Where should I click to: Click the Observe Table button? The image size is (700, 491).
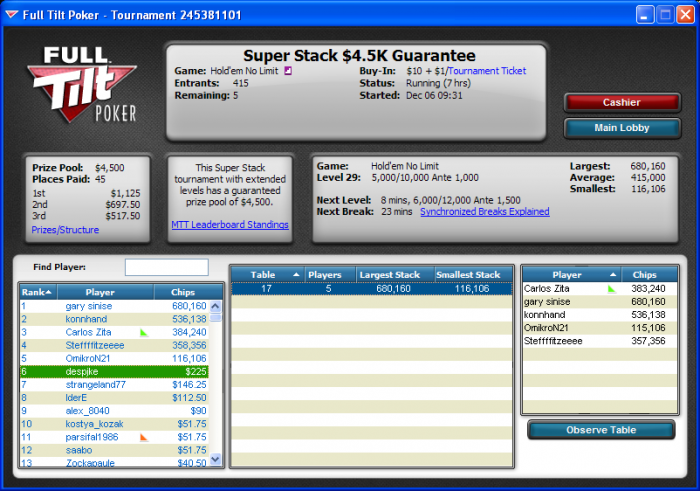click(x=601, y=430)
